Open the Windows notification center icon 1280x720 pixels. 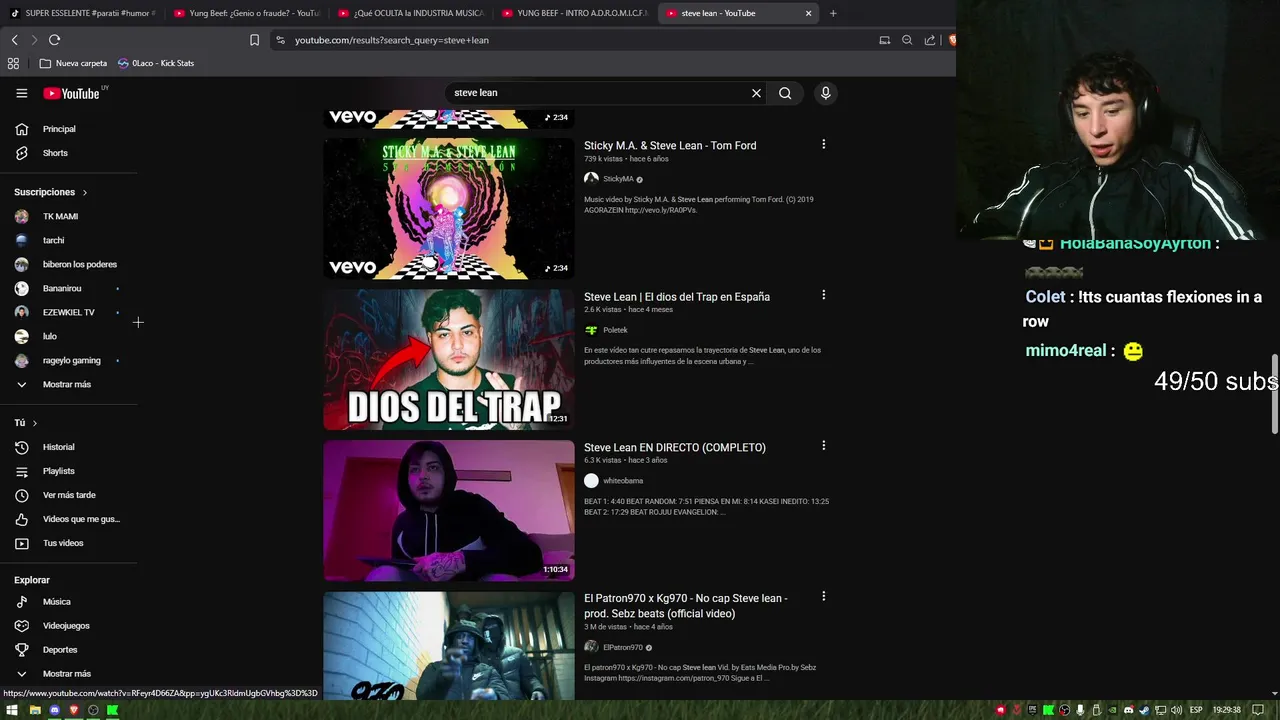click(x=1258, y=710)
